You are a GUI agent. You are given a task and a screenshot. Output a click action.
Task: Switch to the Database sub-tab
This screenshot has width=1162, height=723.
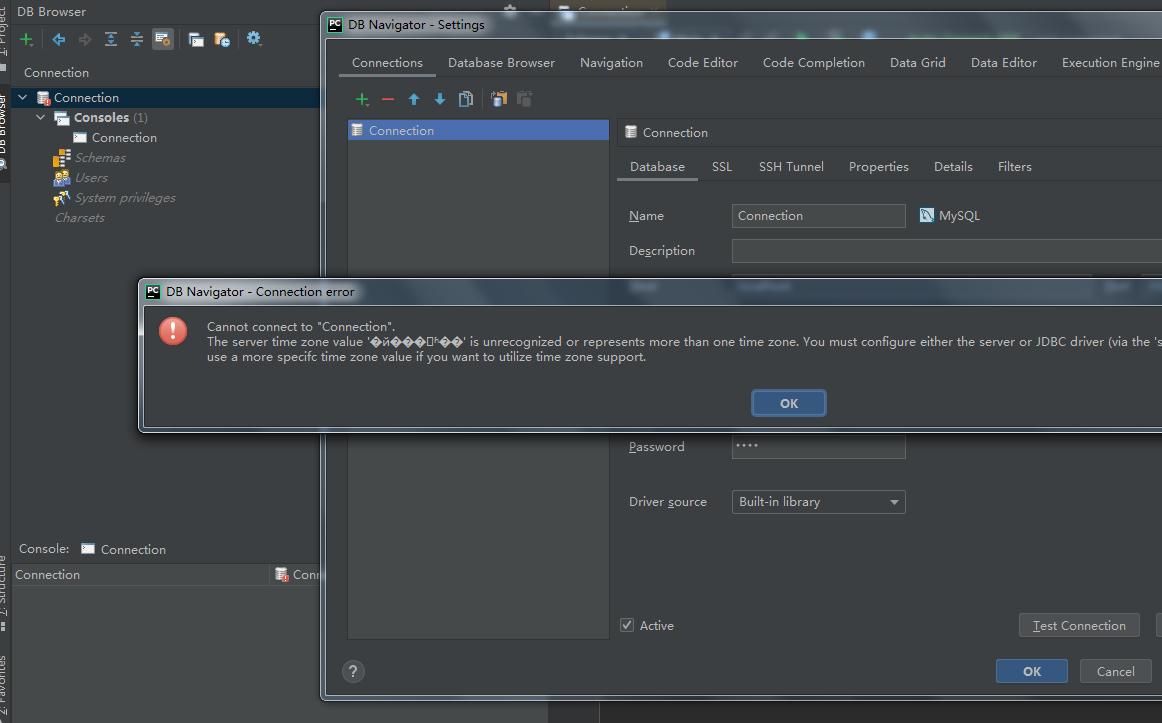pos(657,167)
